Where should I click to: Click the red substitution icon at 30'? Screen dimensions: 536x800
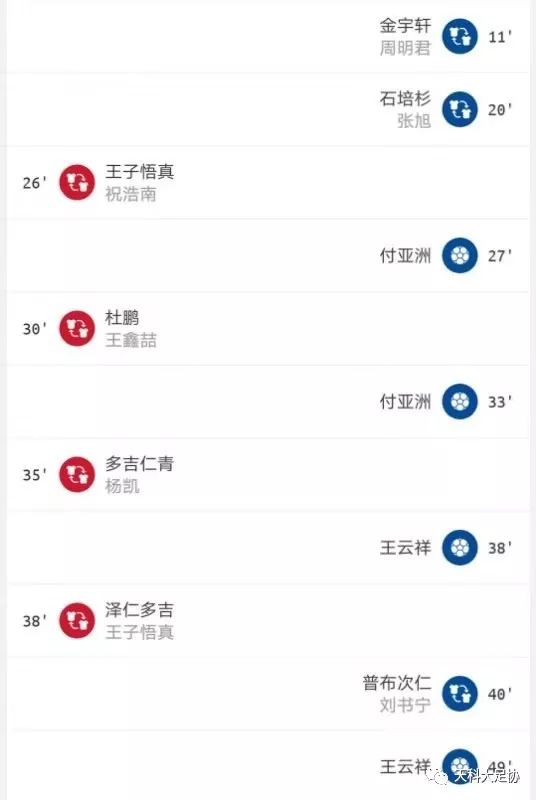tap(77, 329)
